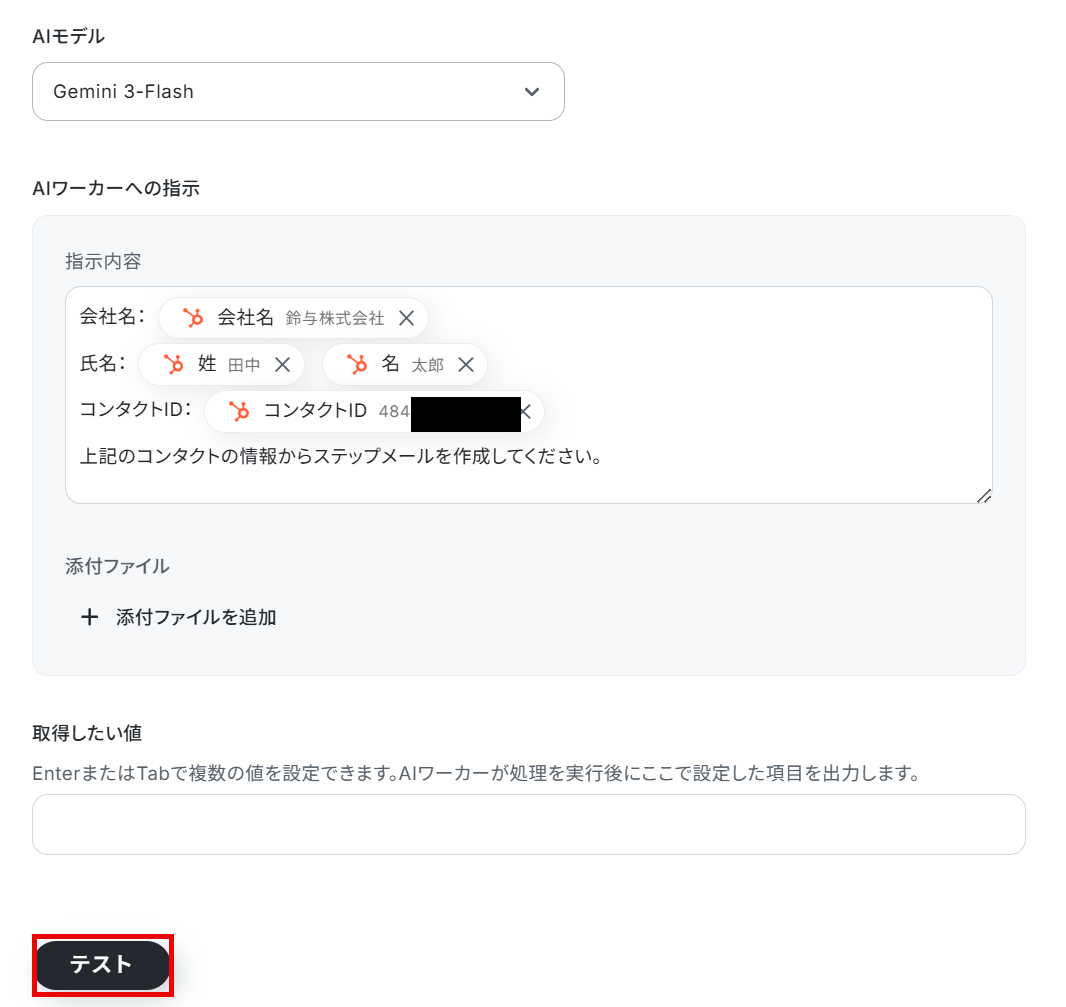Select the 名 variable chip label

coord(390,364)
